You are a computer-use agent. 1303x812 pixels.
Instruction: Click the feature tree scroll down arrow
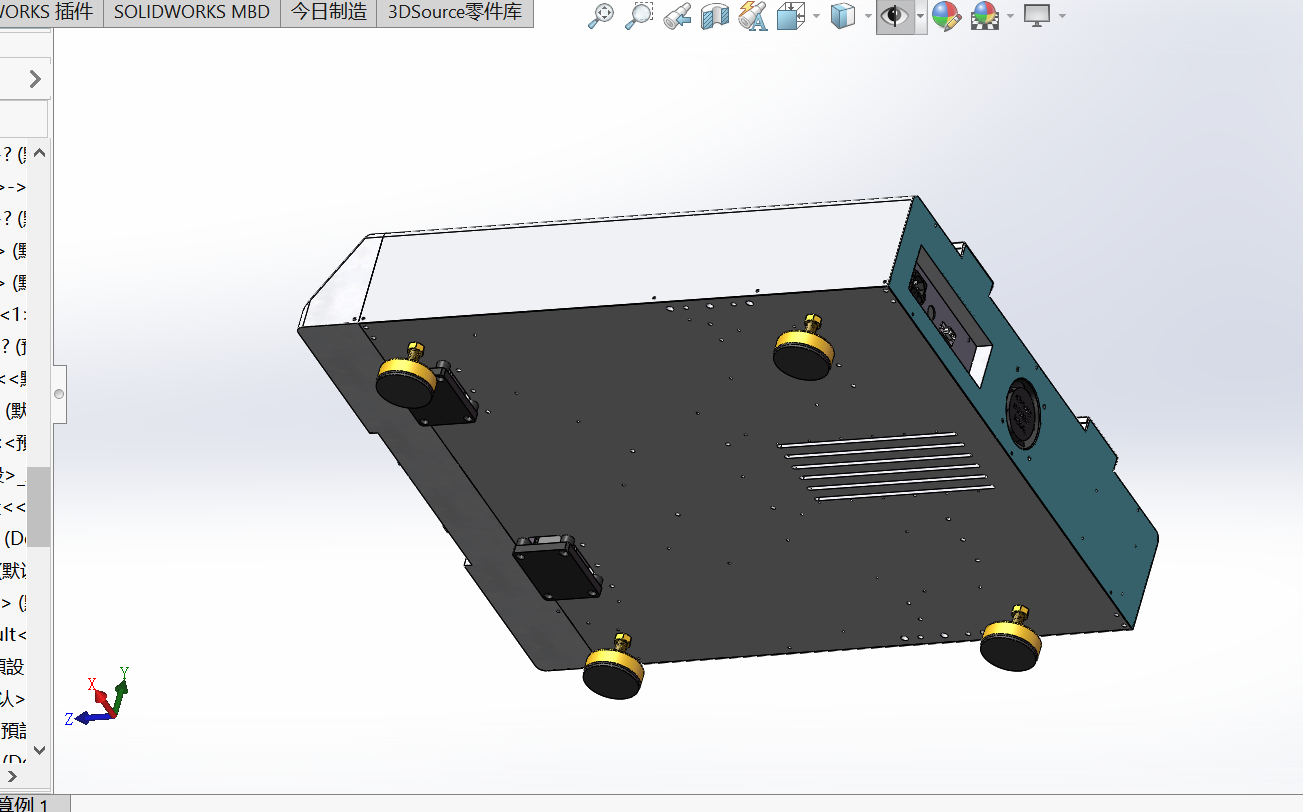(x=39, y=749)
